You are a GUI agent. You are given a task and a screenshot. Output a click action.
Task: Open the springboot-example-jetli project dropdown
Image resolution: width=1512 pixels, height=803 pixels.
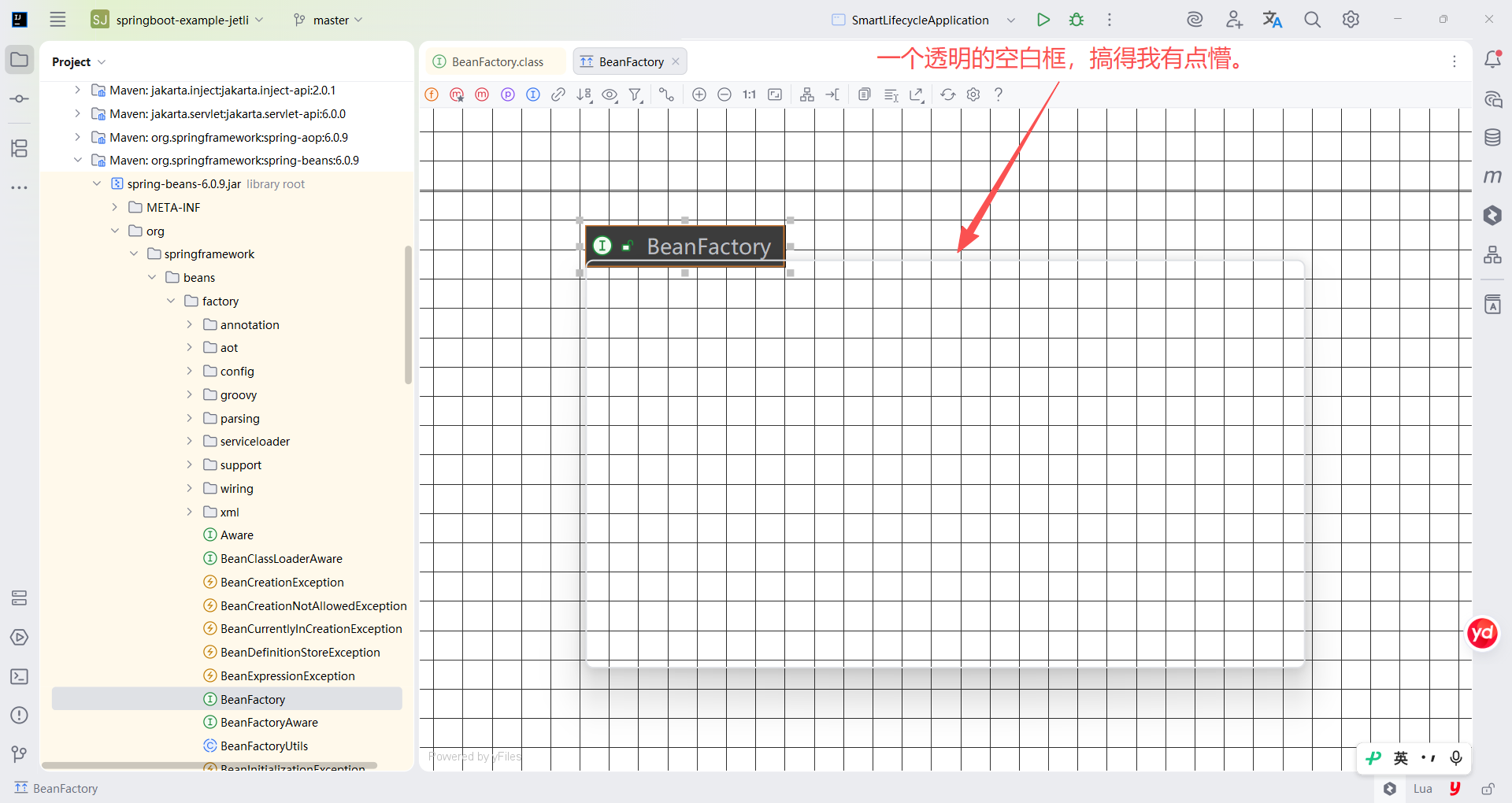coord(177,20)
